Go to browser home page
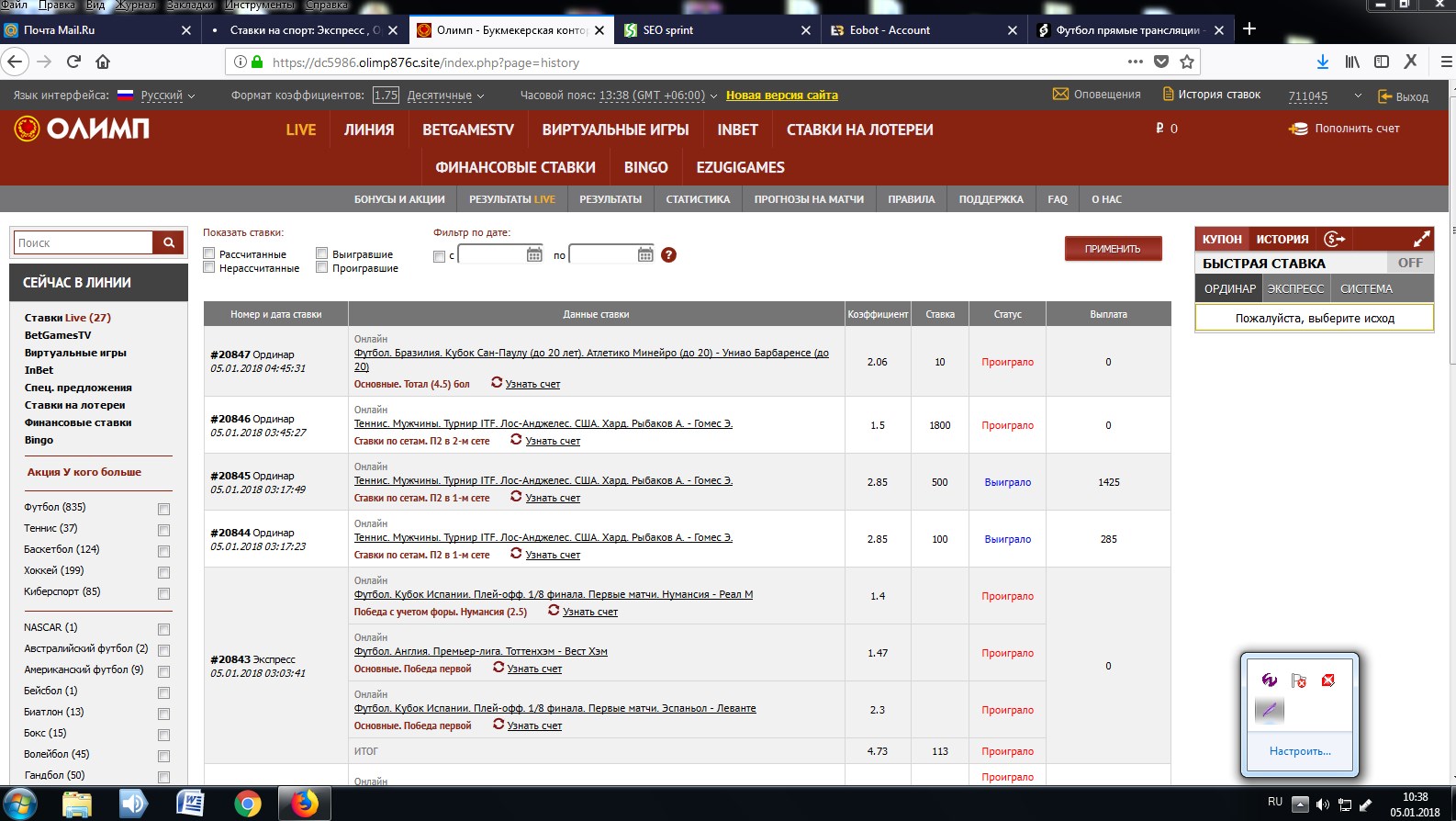Image resolution: width=1456 pixels, height=821 pixels. coord(103,62)
